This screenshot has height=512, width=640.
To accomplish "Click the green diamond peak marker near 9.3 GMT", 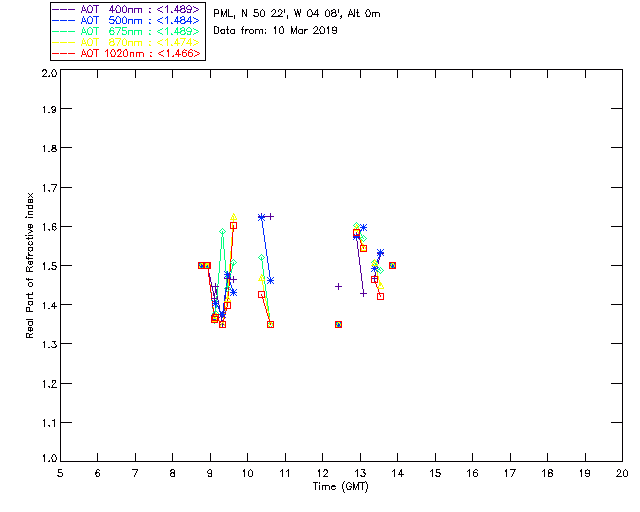I will tap(222, 232).
